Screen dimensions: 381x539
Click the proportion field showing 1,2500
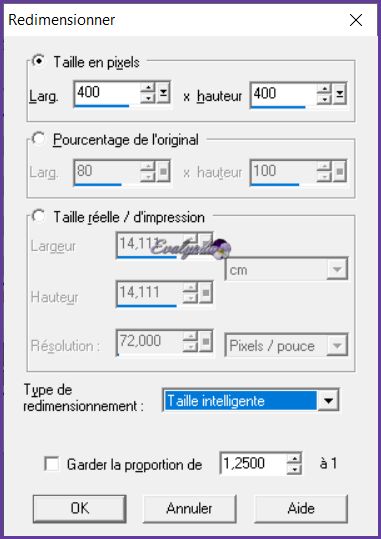pos(253,464)
